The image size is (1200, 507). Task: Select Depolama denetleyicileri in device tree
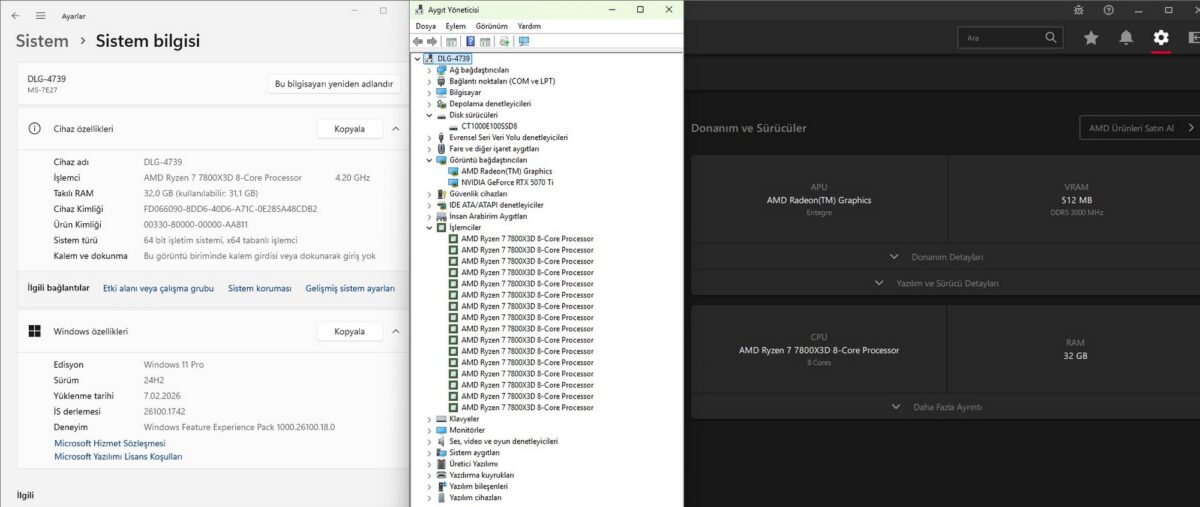click(x=490, y=104)
